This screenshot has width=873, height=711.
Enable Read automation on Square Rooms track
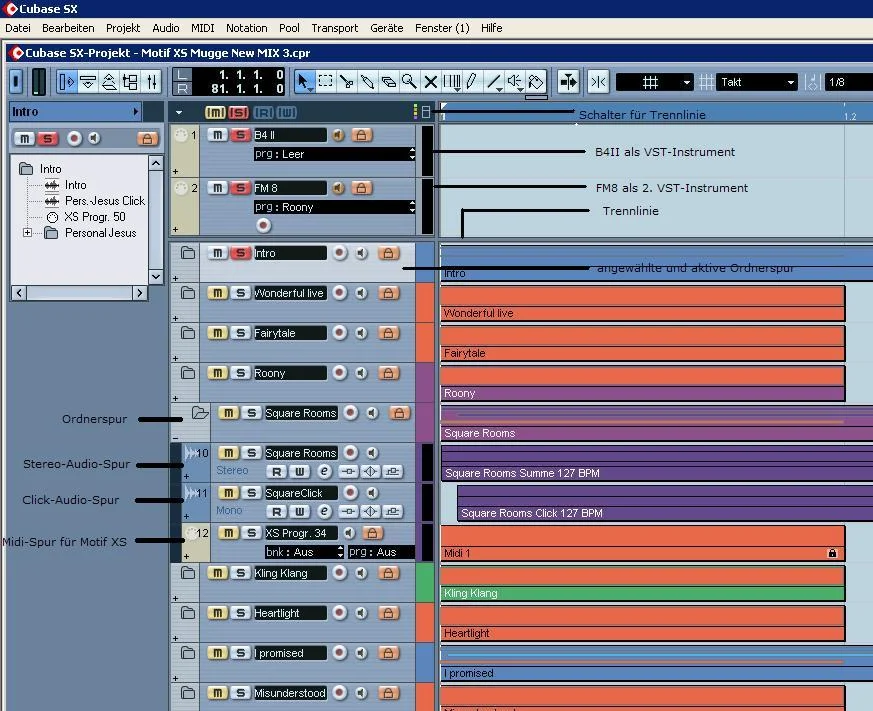tap(275, 471)
